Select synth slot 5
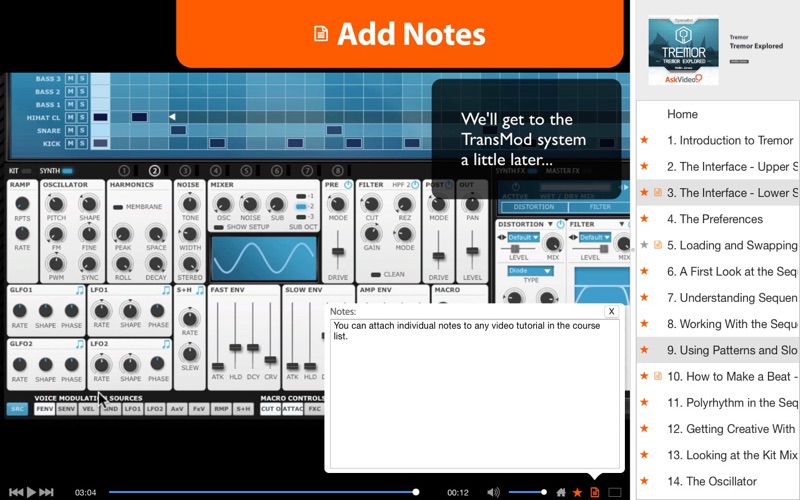 point(246,170)
